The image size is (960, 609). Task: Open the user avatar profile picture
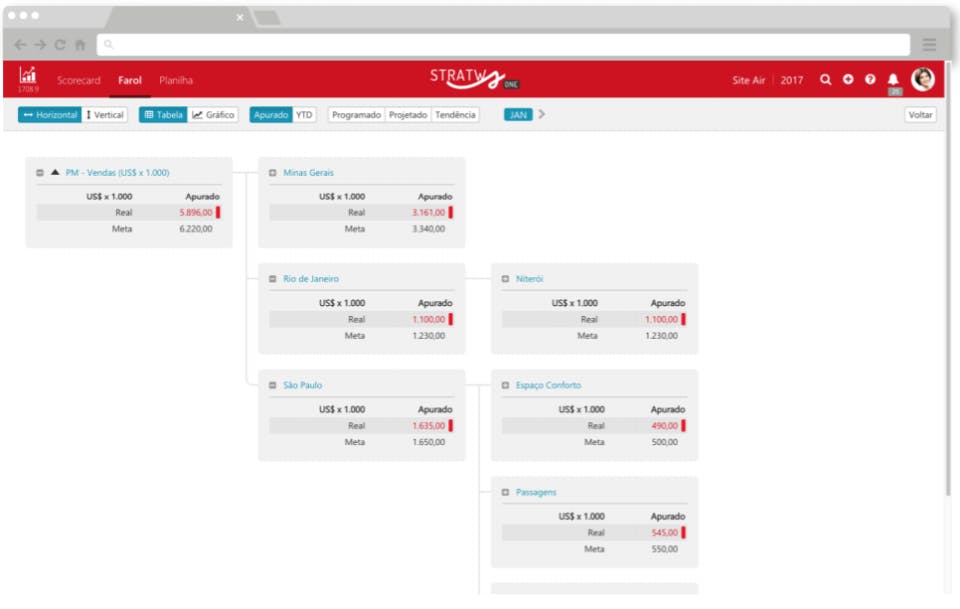point(923,79)
